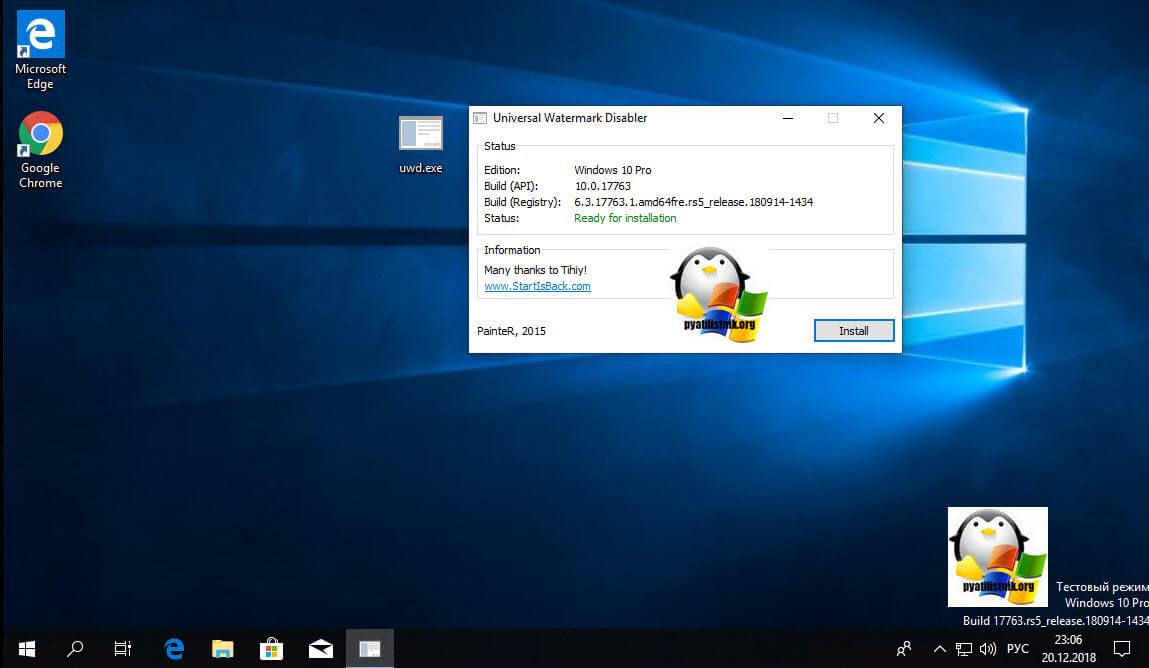Open the Windows Start menu
Viewport: 1149px width, 668px height.
27,649
